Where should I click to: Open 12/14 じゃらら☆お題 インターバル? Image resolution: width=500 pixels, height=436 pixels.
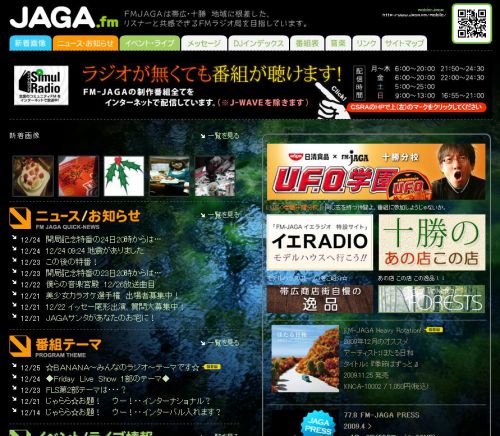click(133, 413)
